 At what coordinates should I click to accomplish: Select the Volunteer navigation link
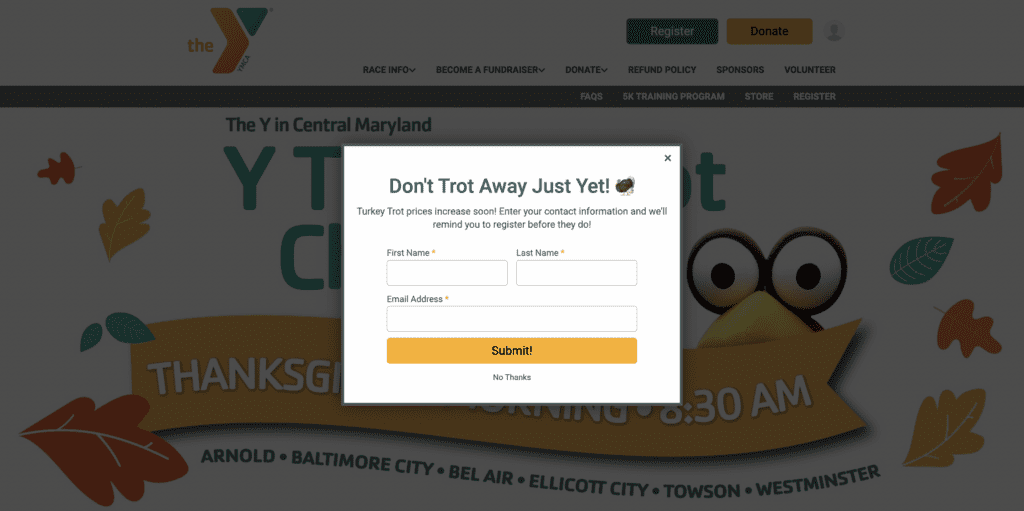click(x=810, y=70)
